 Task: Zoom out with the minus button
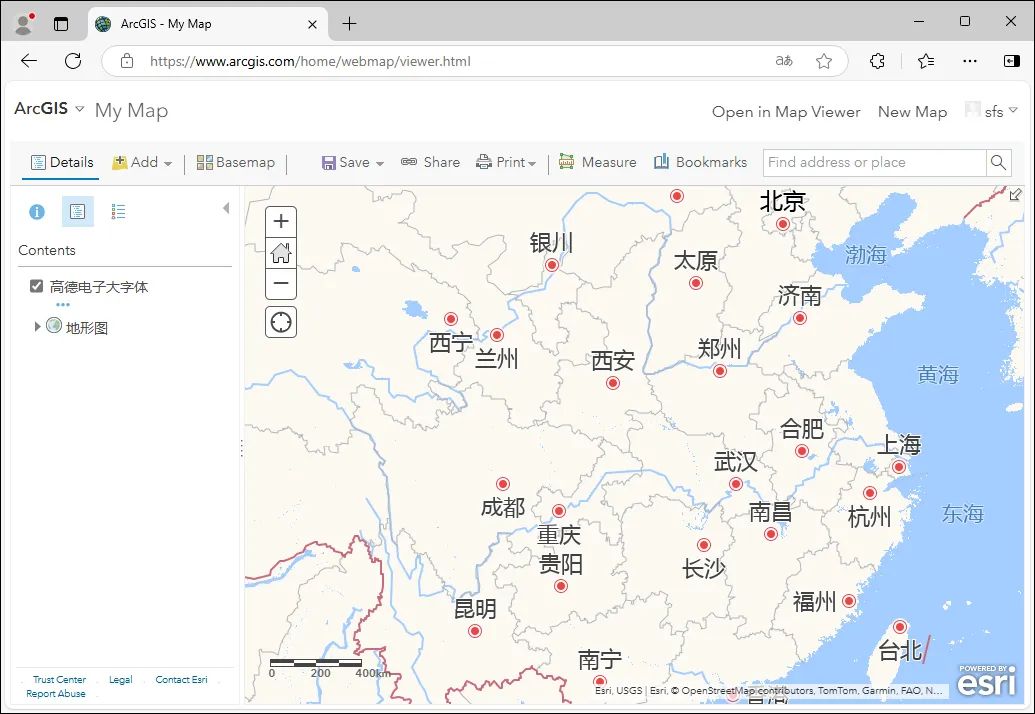click(281, 284)
